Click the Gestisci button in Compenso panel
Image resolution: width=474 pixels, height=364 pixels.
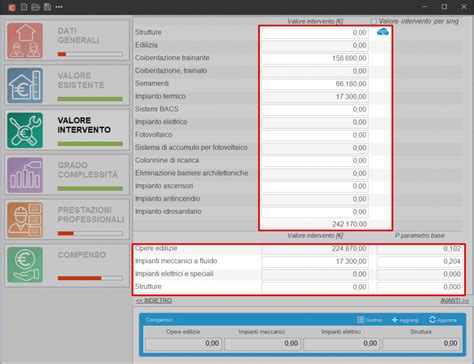click(370, 320)
